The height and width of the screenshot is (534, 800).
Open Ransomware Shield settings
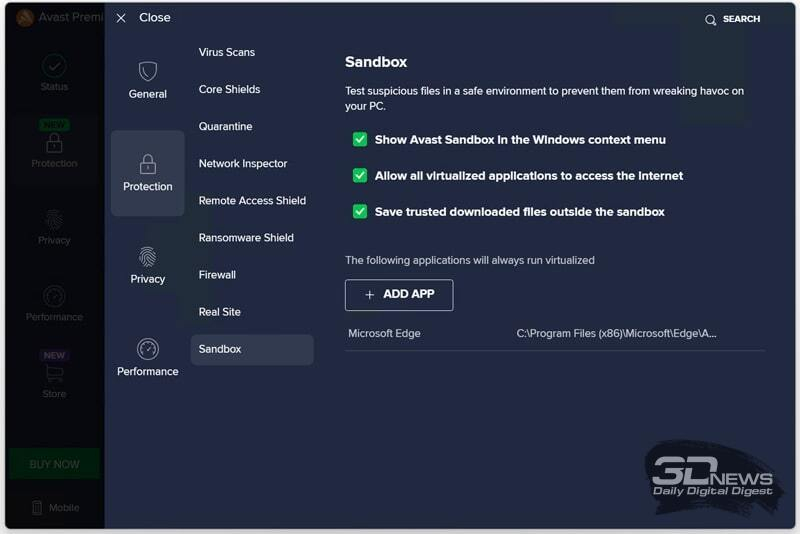click(246, 238)
